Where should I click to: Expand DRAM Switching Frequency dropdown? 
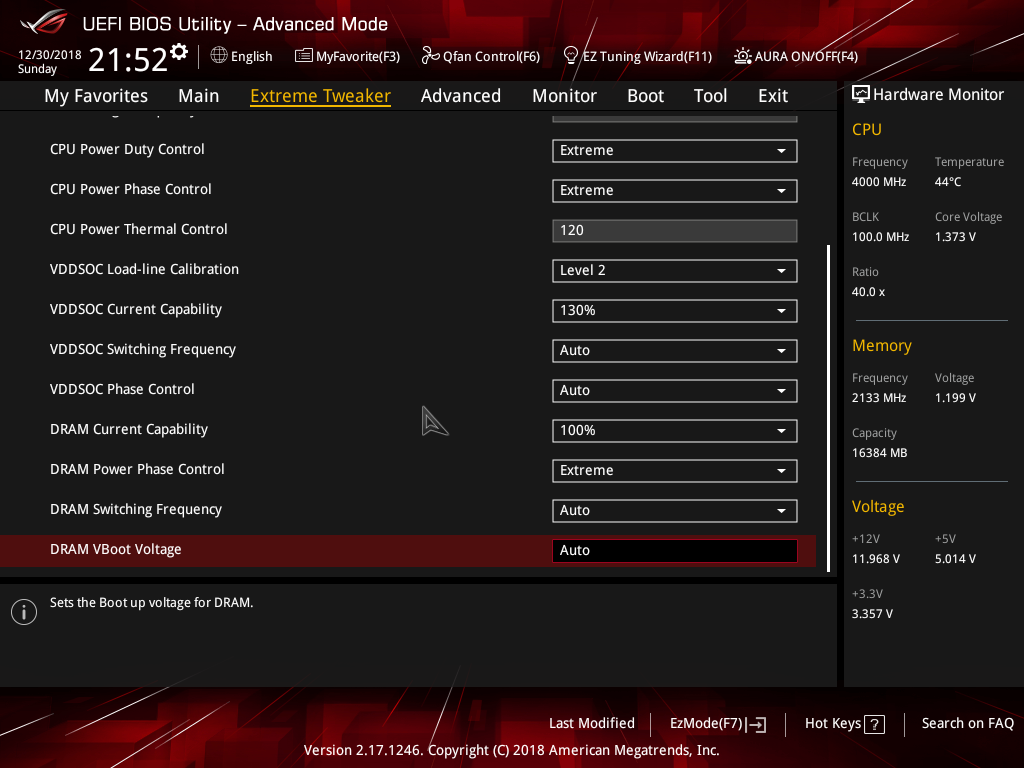[x=675, y=511]
